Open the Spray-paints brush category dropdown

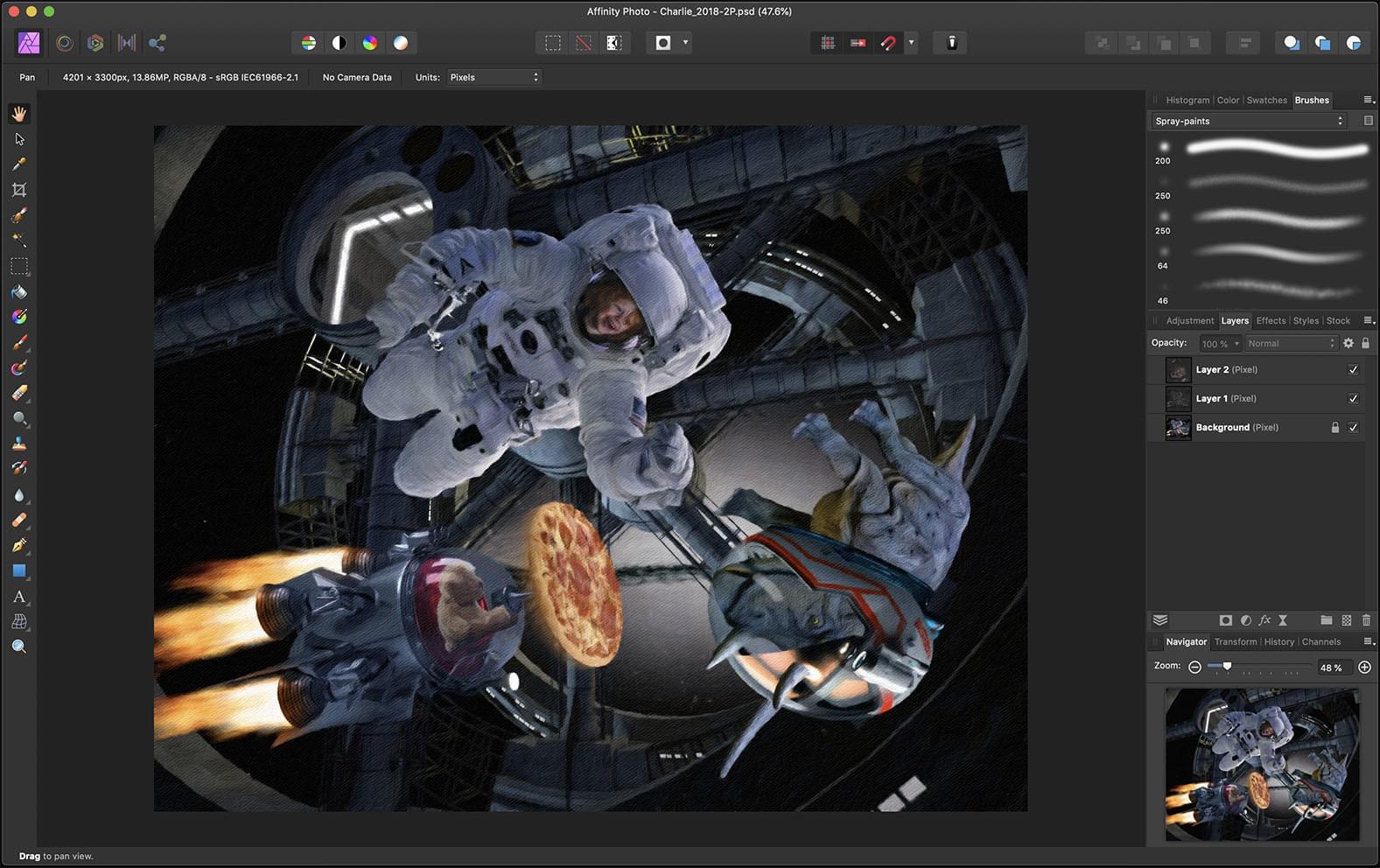click(x=1249, y=121)
